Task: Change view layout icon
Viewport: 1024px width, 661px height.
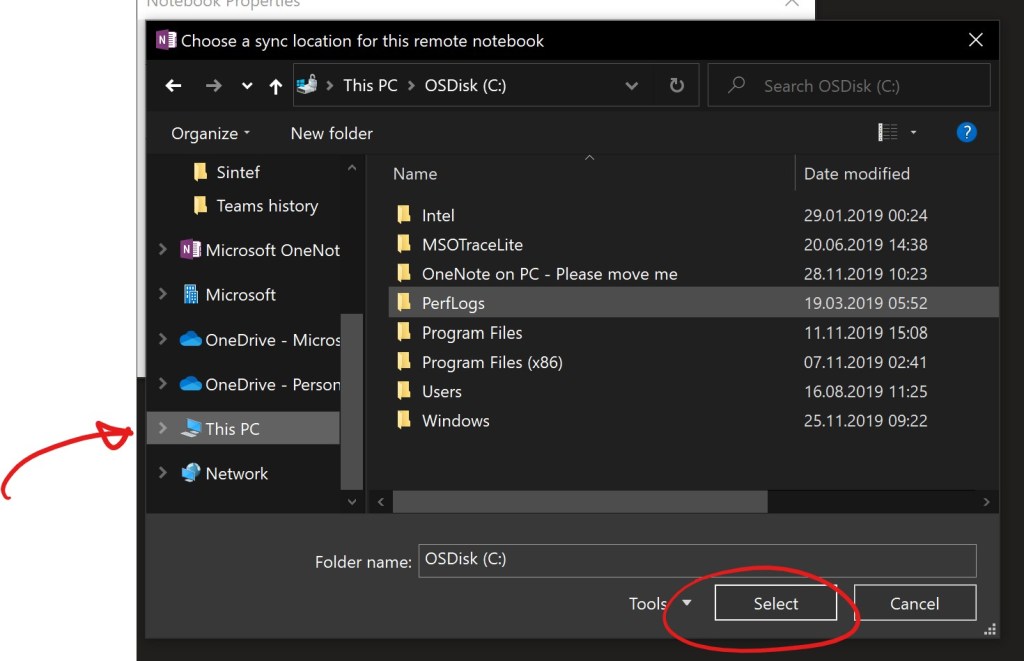Action: (x=887, y=132)
